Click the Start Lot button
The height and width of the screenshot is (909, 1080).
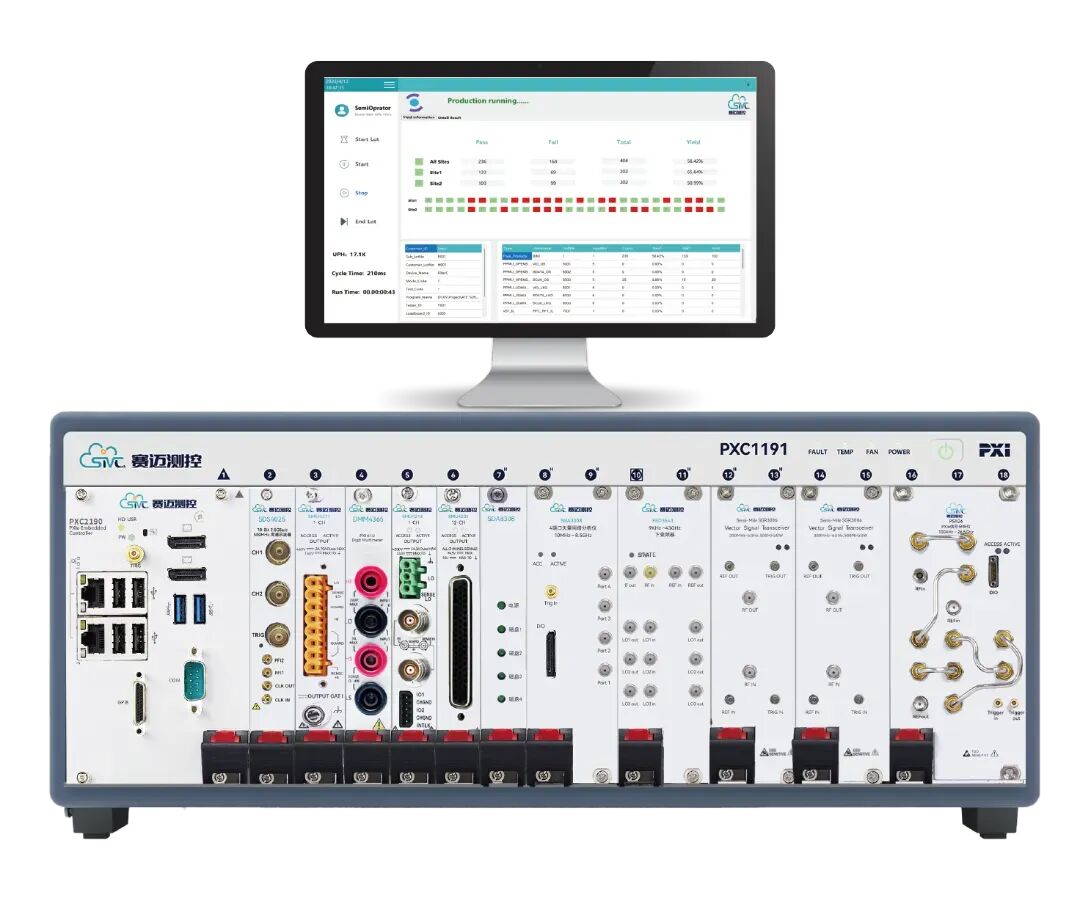point(360,139)
